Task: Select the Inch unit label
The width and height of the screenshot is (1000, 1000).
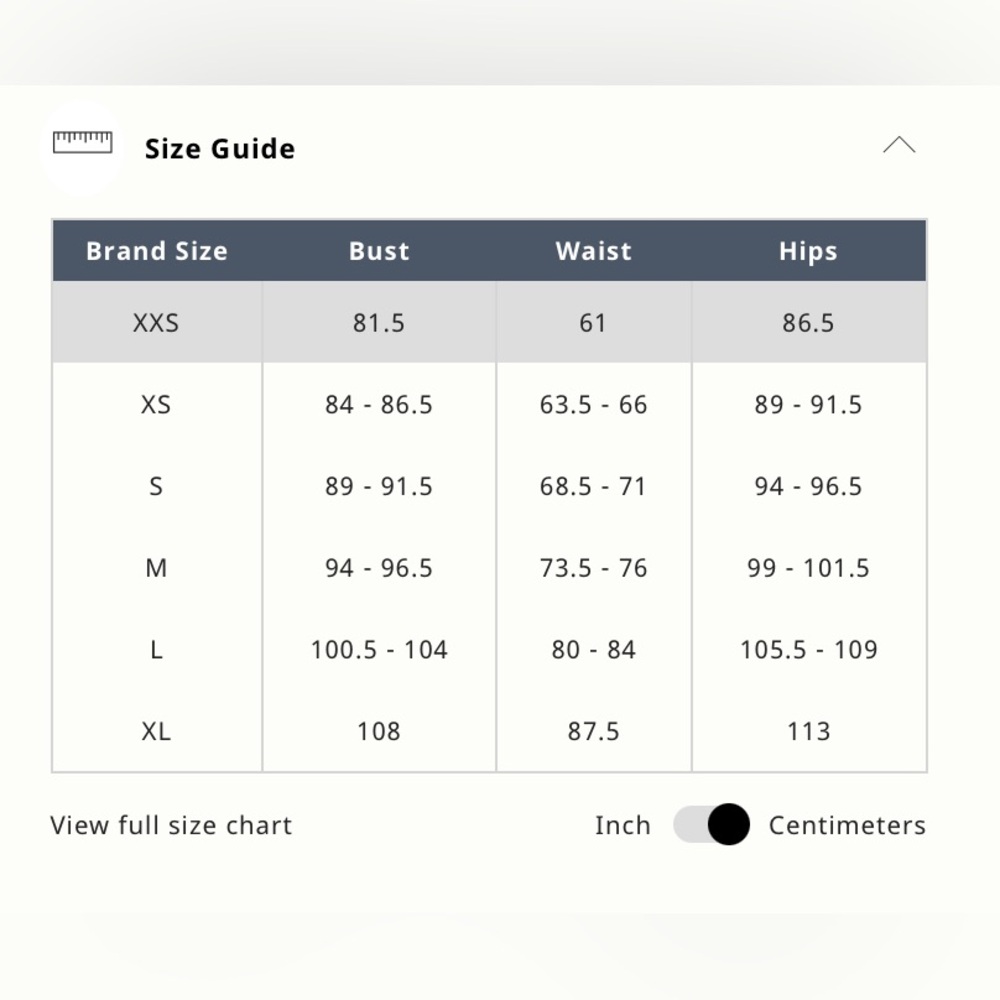Action: pyautogui.click(x=622, y=825)
